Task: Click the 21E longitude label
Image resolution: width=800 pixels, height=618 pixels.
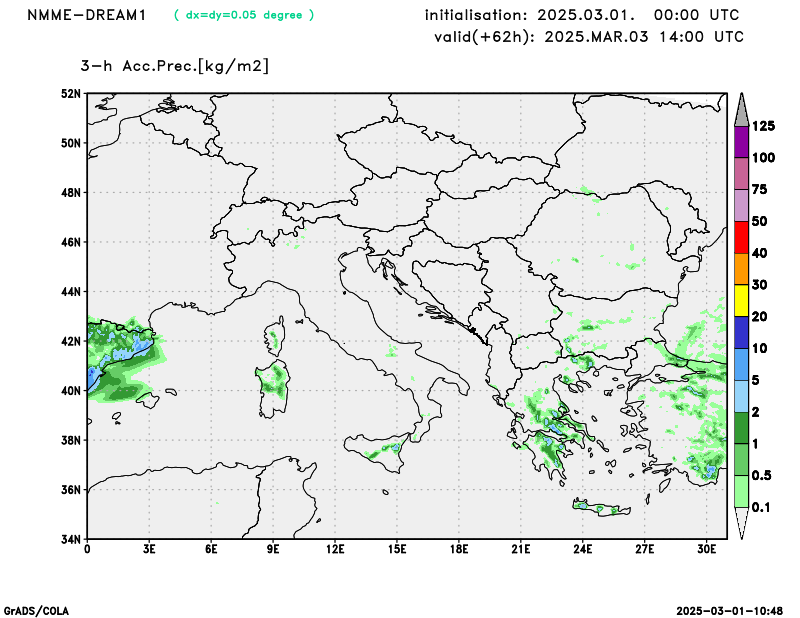Action: click(x=521, y=550)
